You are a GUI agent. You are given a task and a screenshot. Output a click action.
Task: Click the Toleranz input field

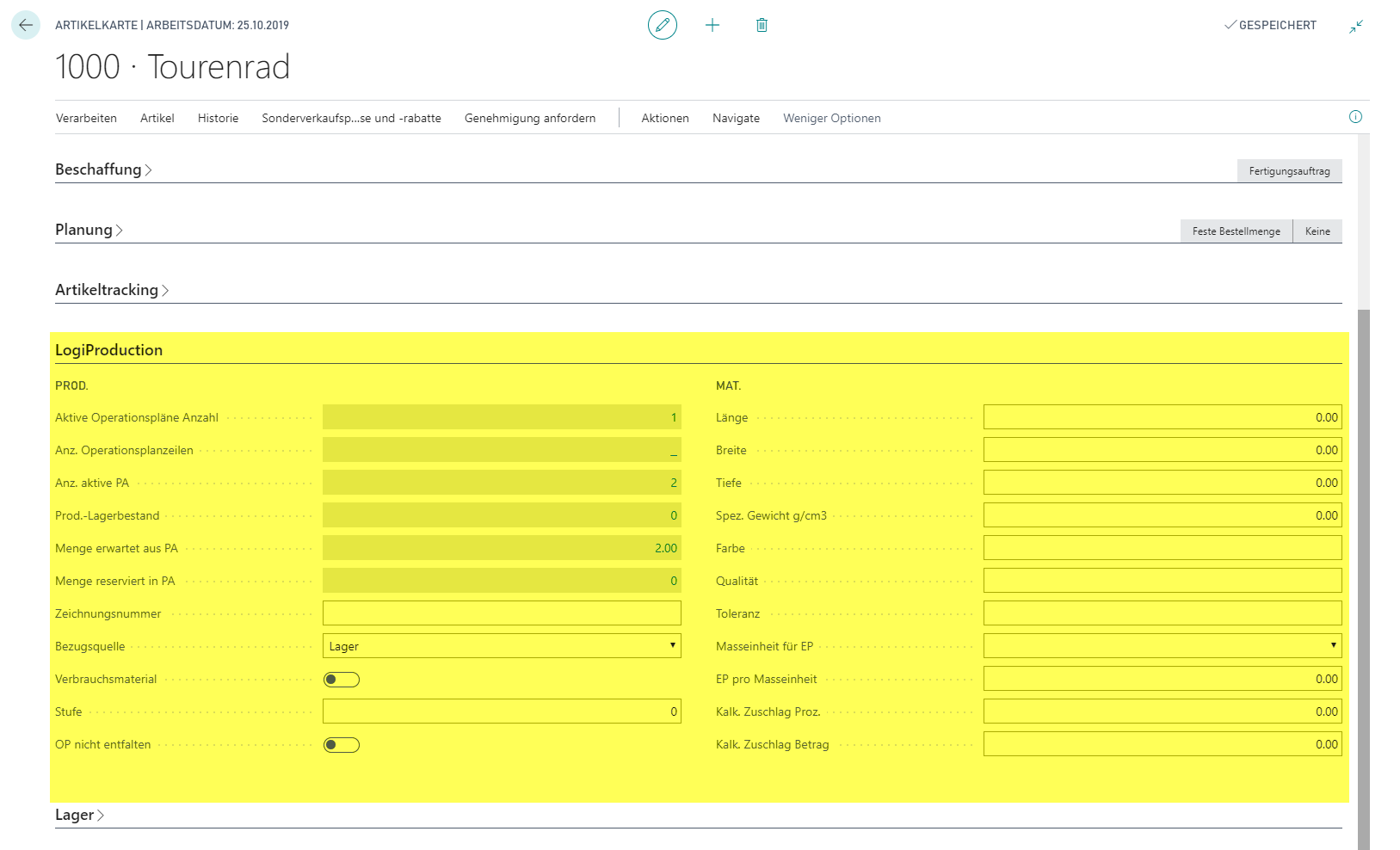click(1163, 613)
